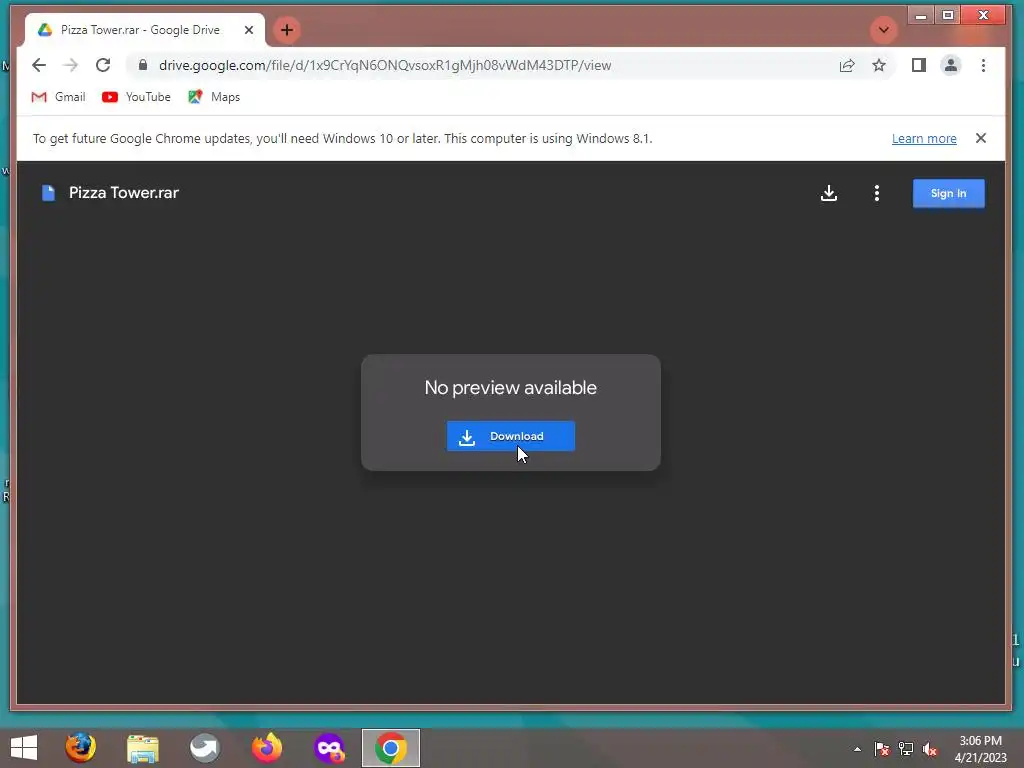Click the Learn more link
The image size is (1024, 768).
point(924,138)
